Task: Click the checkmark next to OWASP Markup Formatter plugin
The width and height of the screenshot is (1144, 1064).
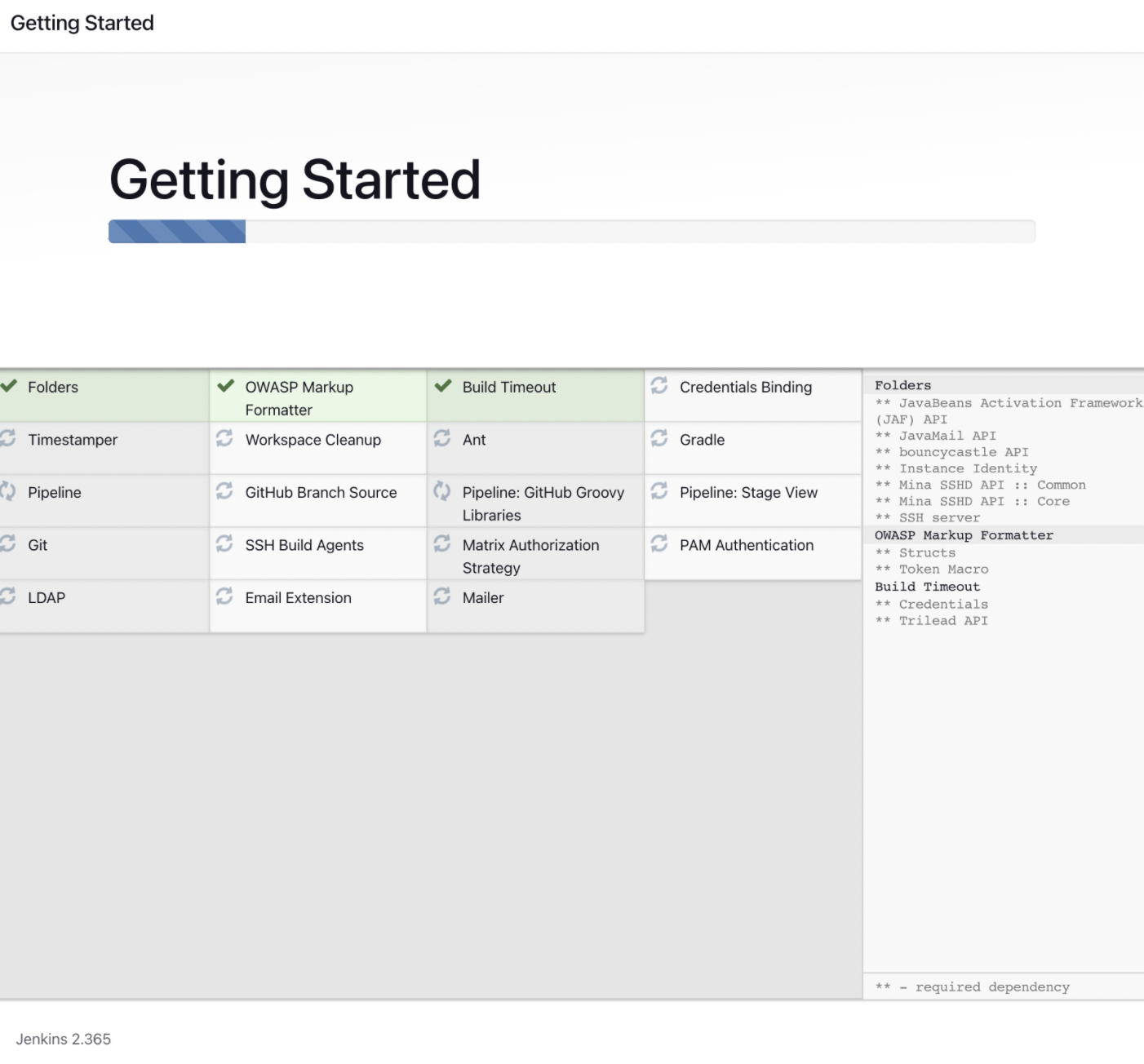Action: tap(226, 386)
